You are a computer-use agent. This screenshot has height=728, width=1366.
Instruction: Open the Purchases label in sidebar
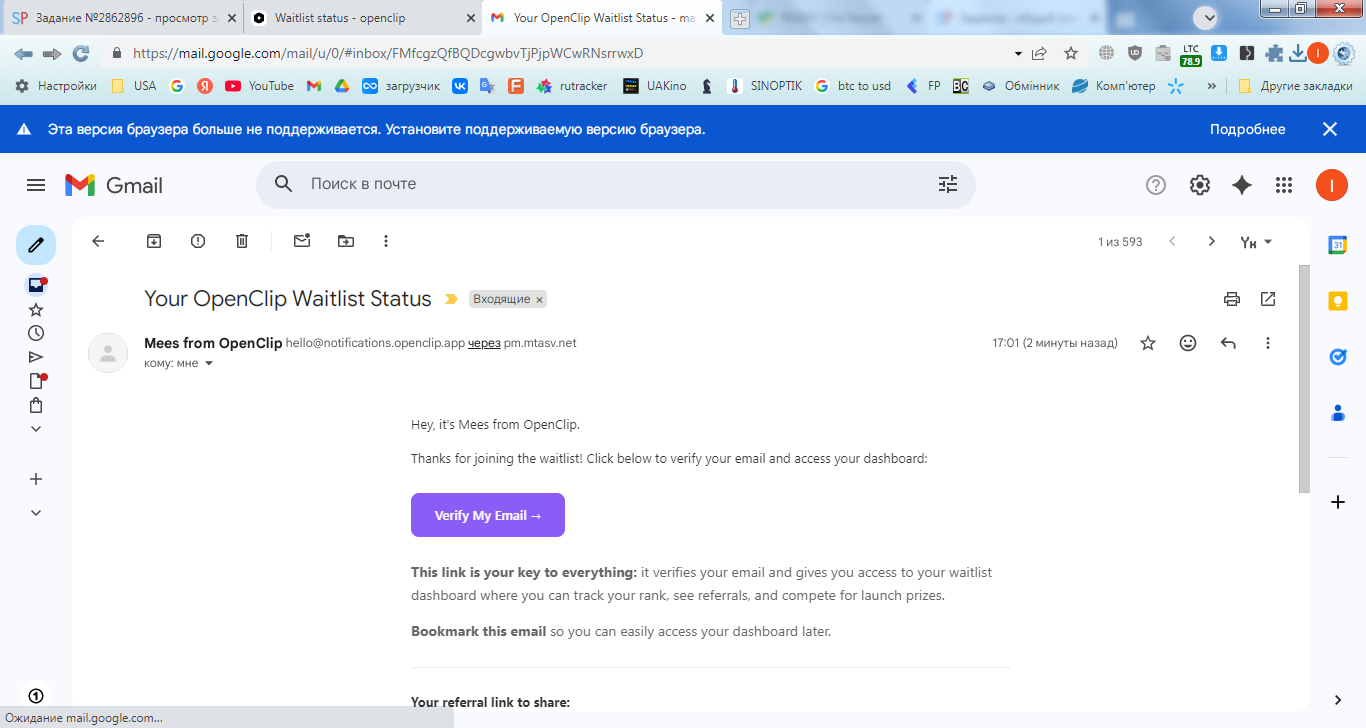[x=36, y=405]
